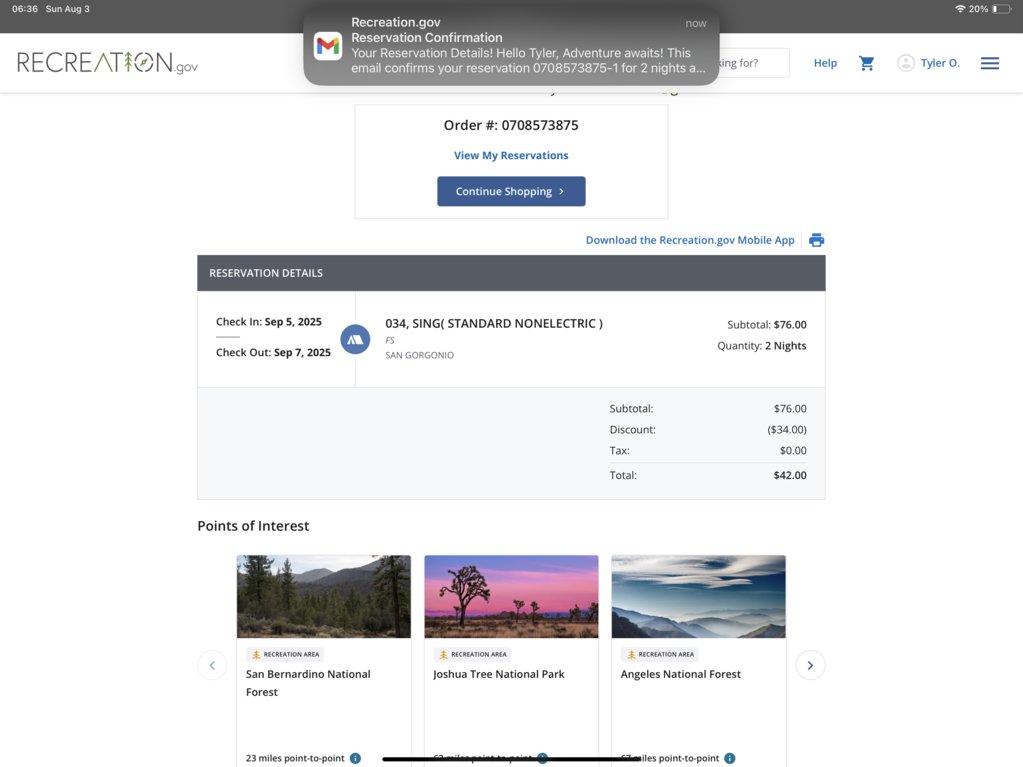Click info icon on Angeles National Forest card
Image resolution: width=1023 pixels, height=767 pixels.
pyautogui.click(x=730, y=758)
